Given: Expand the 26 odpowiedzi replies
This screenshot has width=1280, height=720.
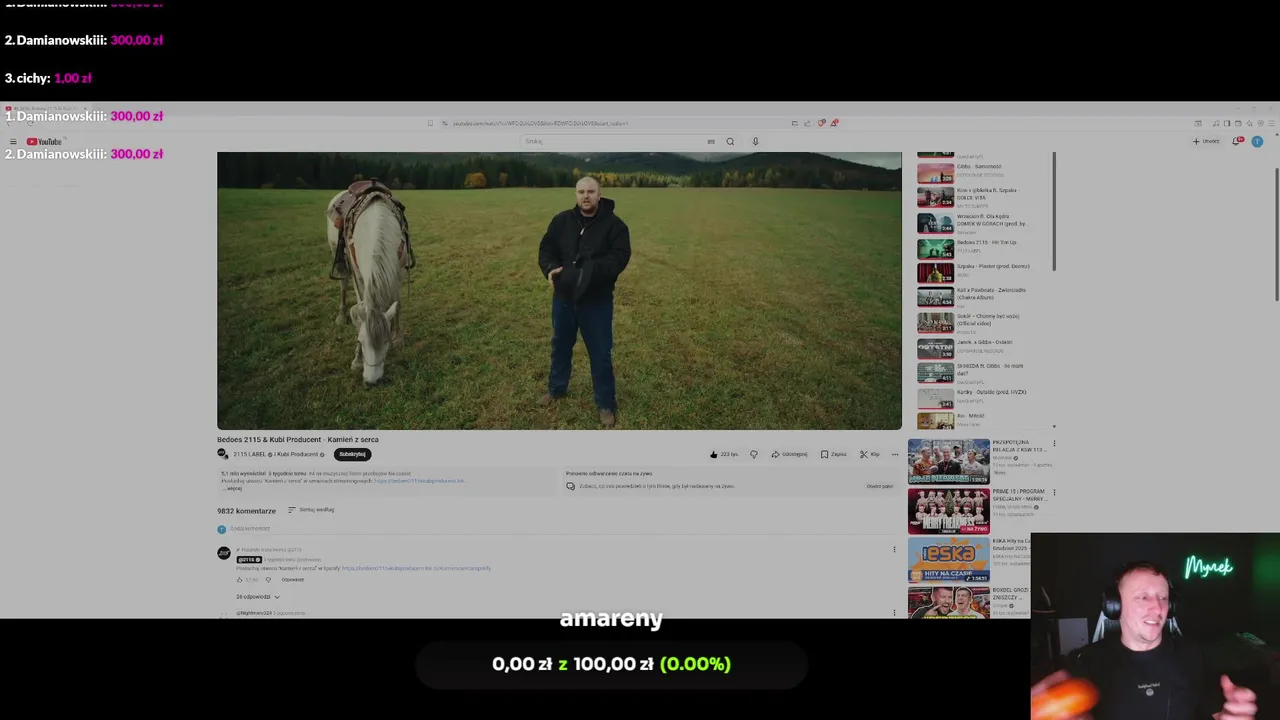Looking at the screenshot, I should point(258,597).
